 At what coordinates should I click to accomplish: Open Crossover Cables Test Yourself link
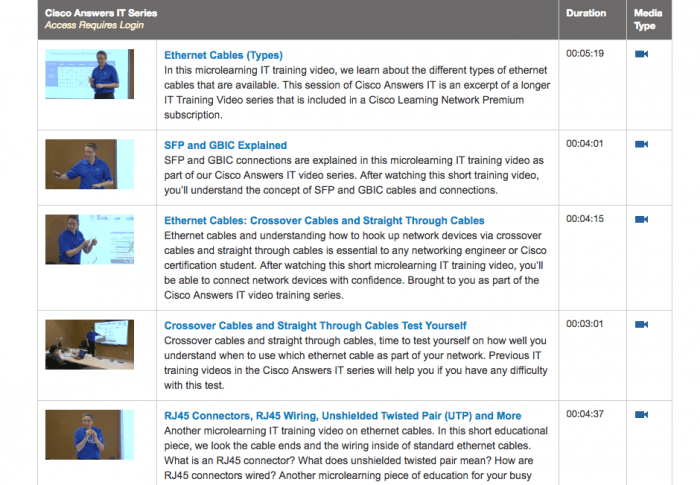click(315, 326)
